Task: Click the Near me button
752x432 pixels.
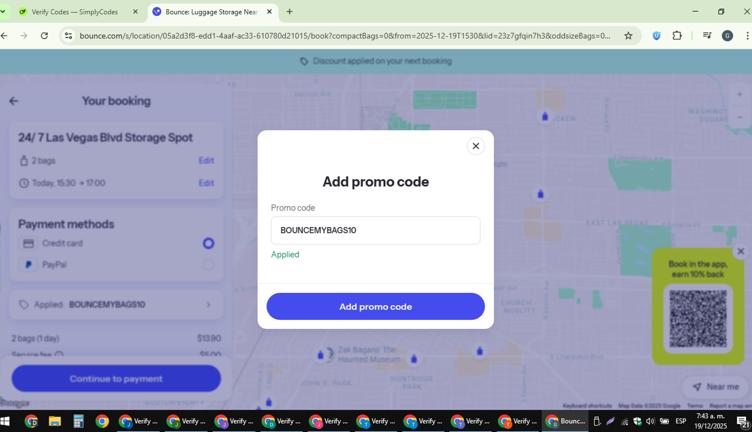Action: point(716,386)
